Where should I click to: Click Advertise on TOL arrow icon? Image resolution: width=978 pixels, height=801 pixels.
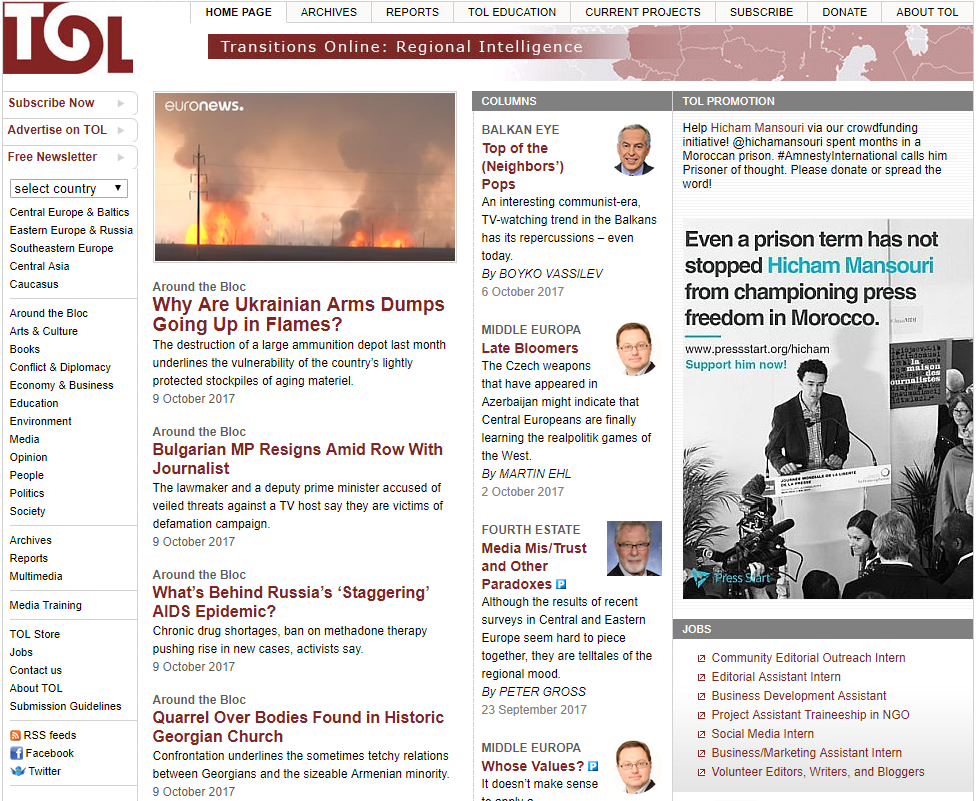(120, 130)
